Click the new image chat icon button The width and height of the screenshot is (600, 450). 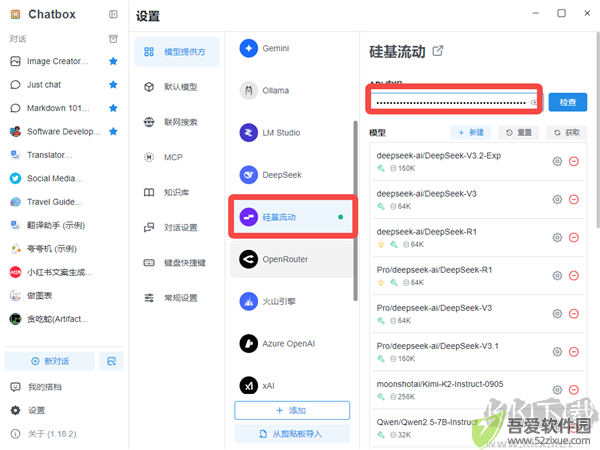111,361
